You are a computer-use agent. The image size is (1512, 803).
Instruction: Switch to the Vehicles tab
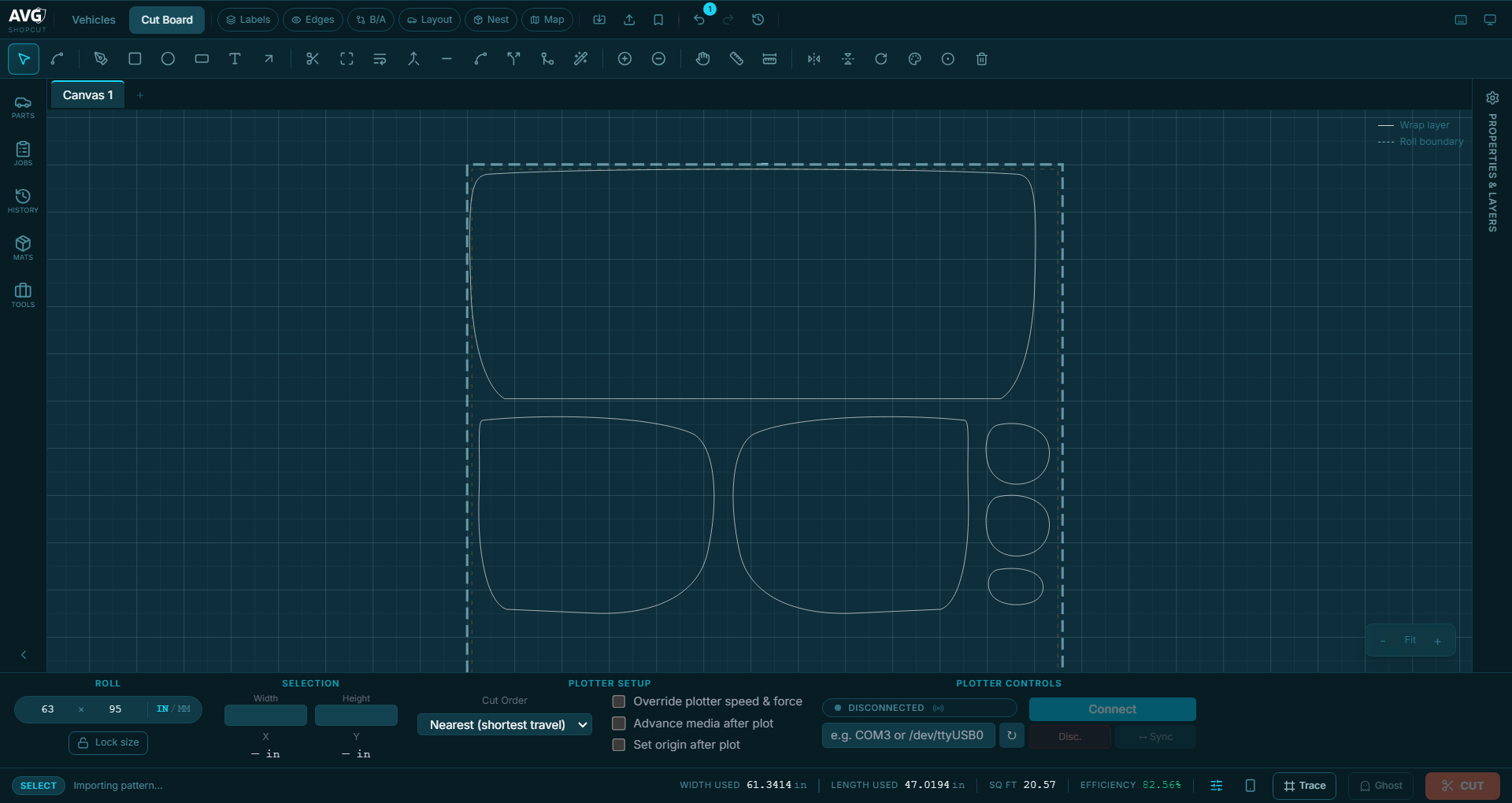point(94,20)
